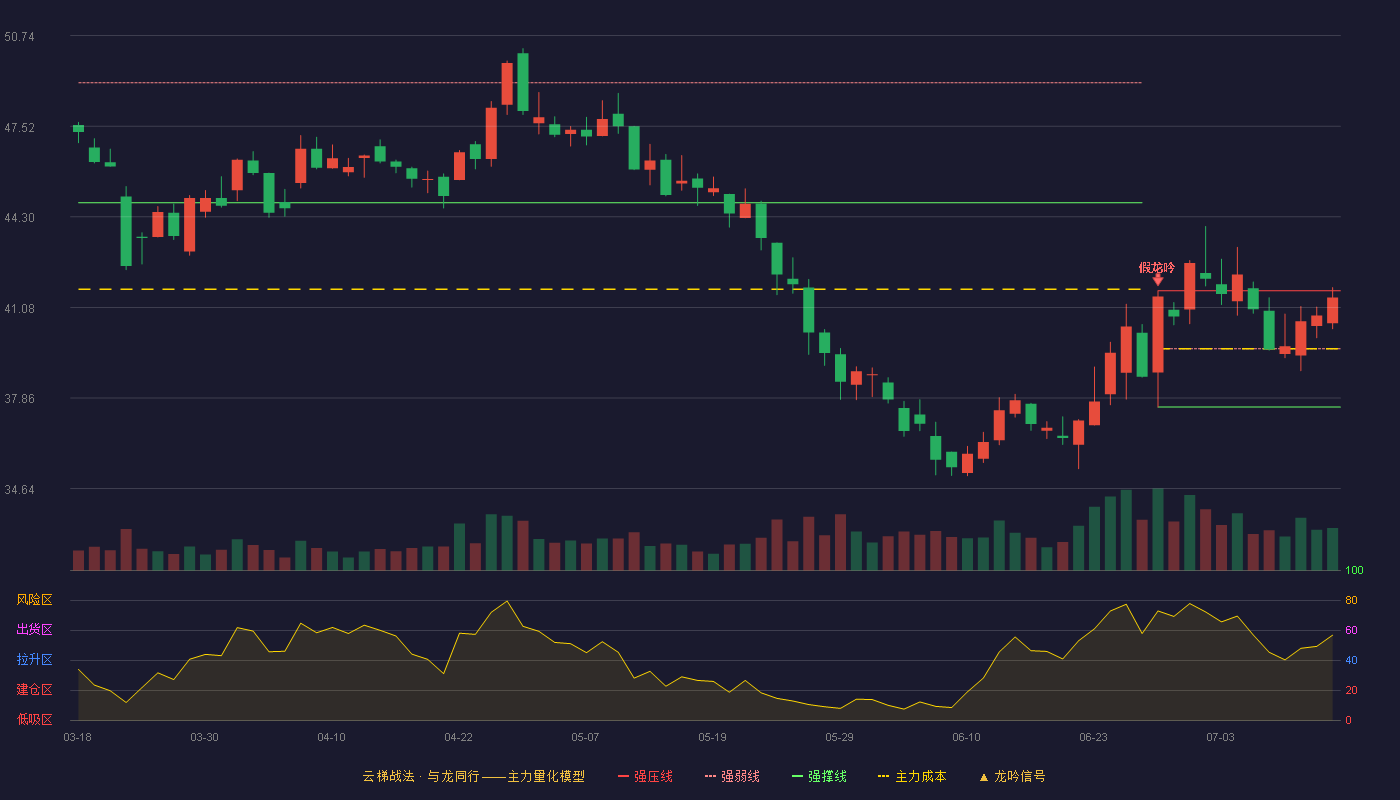This screenshot has width=1400, height=800.
Task: Toggle the 强压线 legend entry
Action: [x=645, y=776]
